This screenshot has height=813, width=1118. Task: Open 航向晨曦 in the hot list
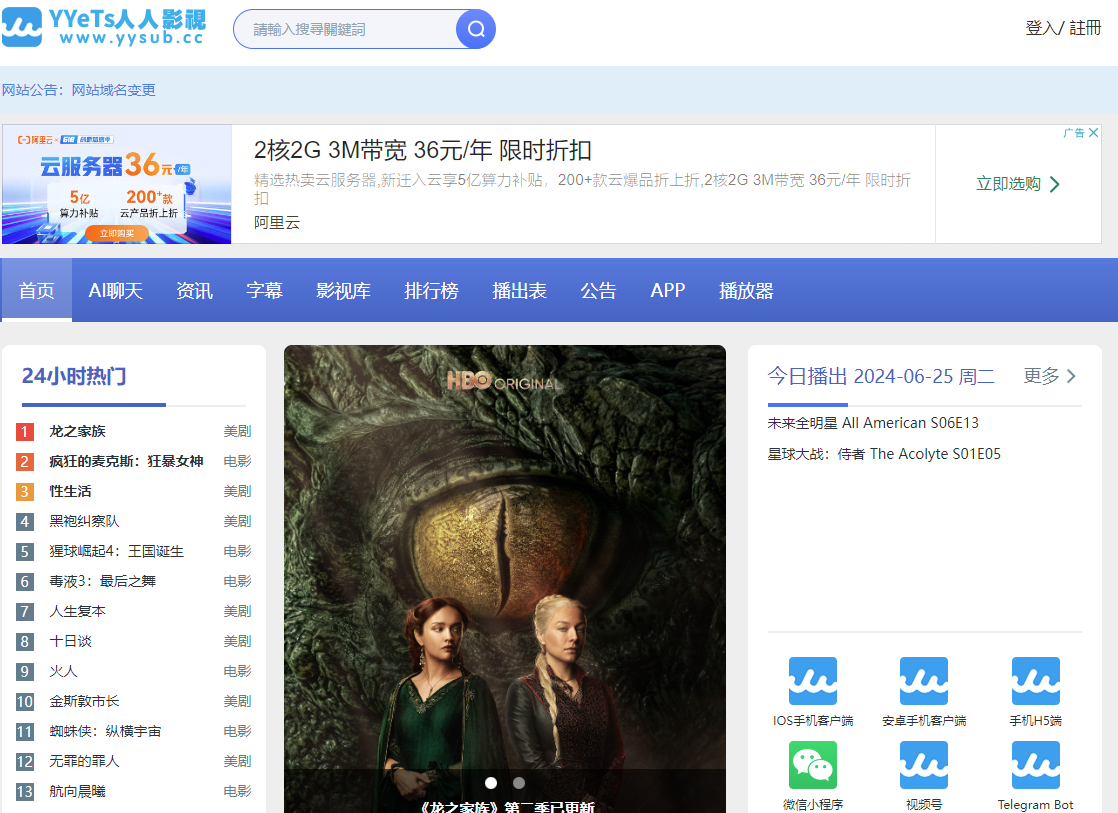point(77,791)
